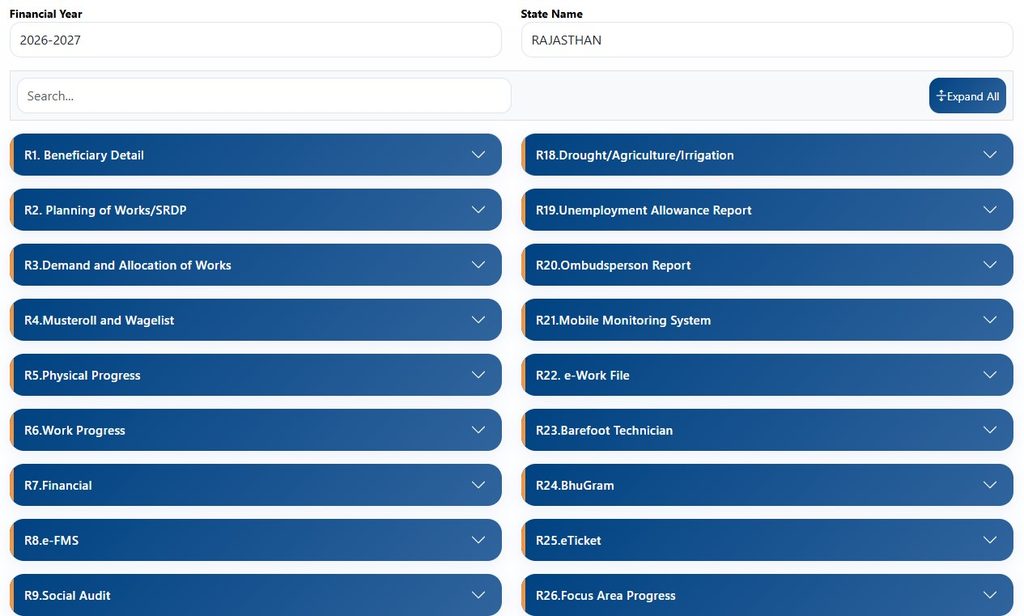Focus the report Search field
1024x616 pixels.
pos(264,96)
